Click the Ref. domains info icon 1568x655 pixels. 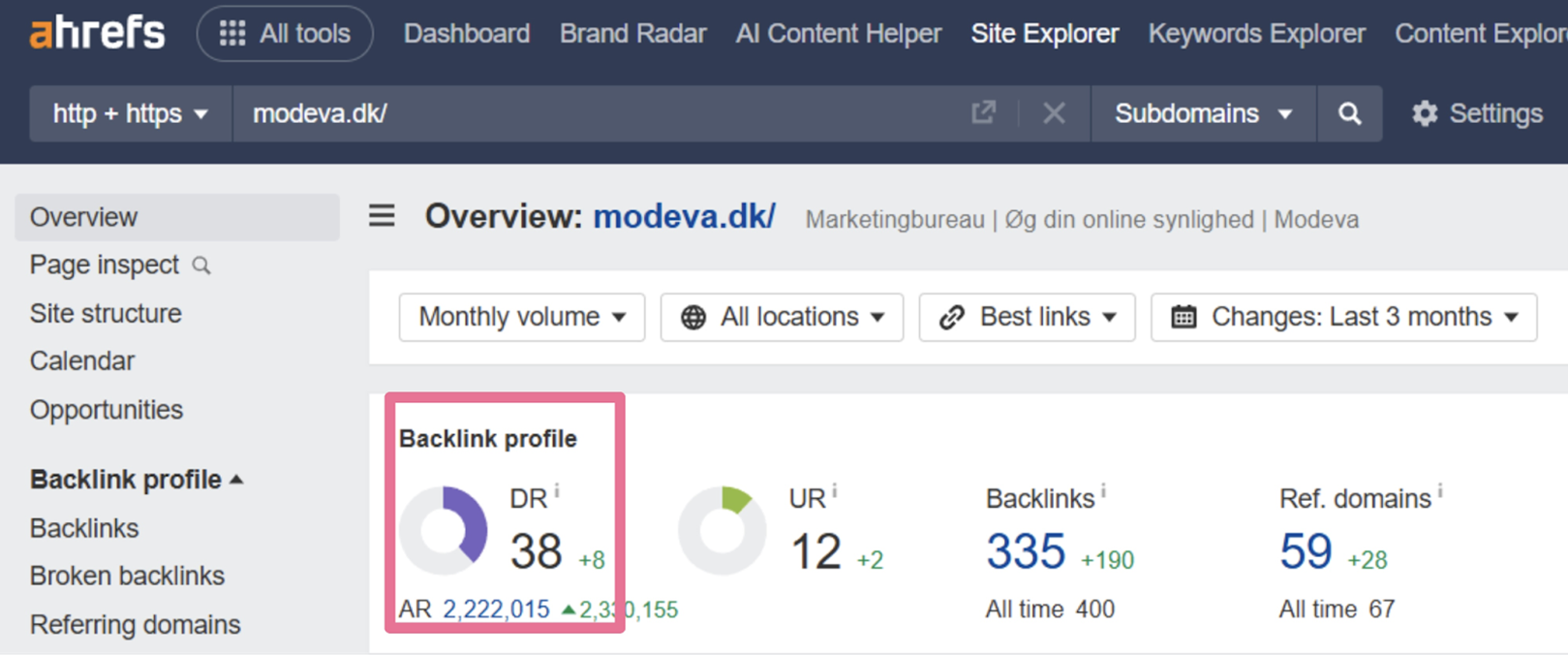coord(1440,492)
